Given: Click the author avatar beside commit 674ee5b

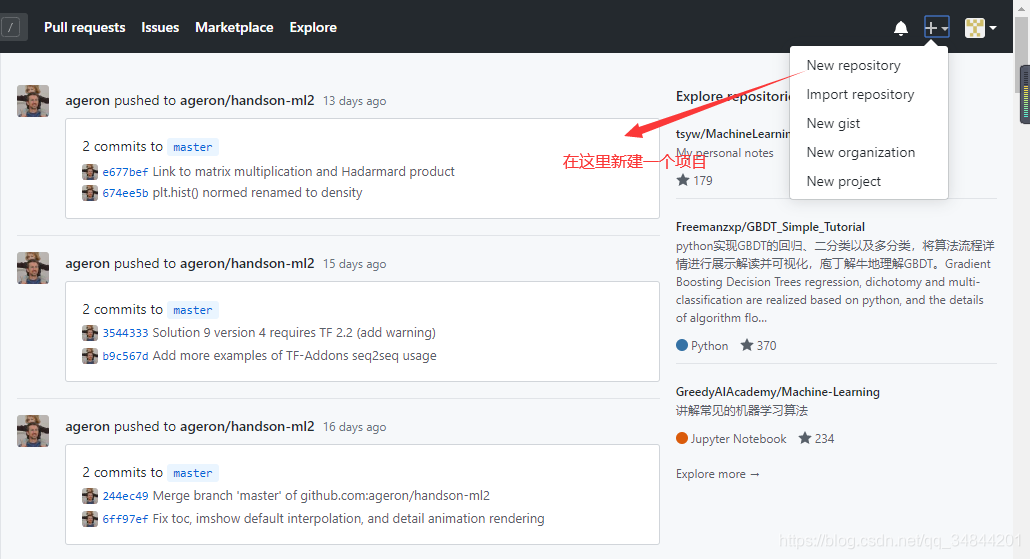Looking at the screenshot, I should (90, 193).
